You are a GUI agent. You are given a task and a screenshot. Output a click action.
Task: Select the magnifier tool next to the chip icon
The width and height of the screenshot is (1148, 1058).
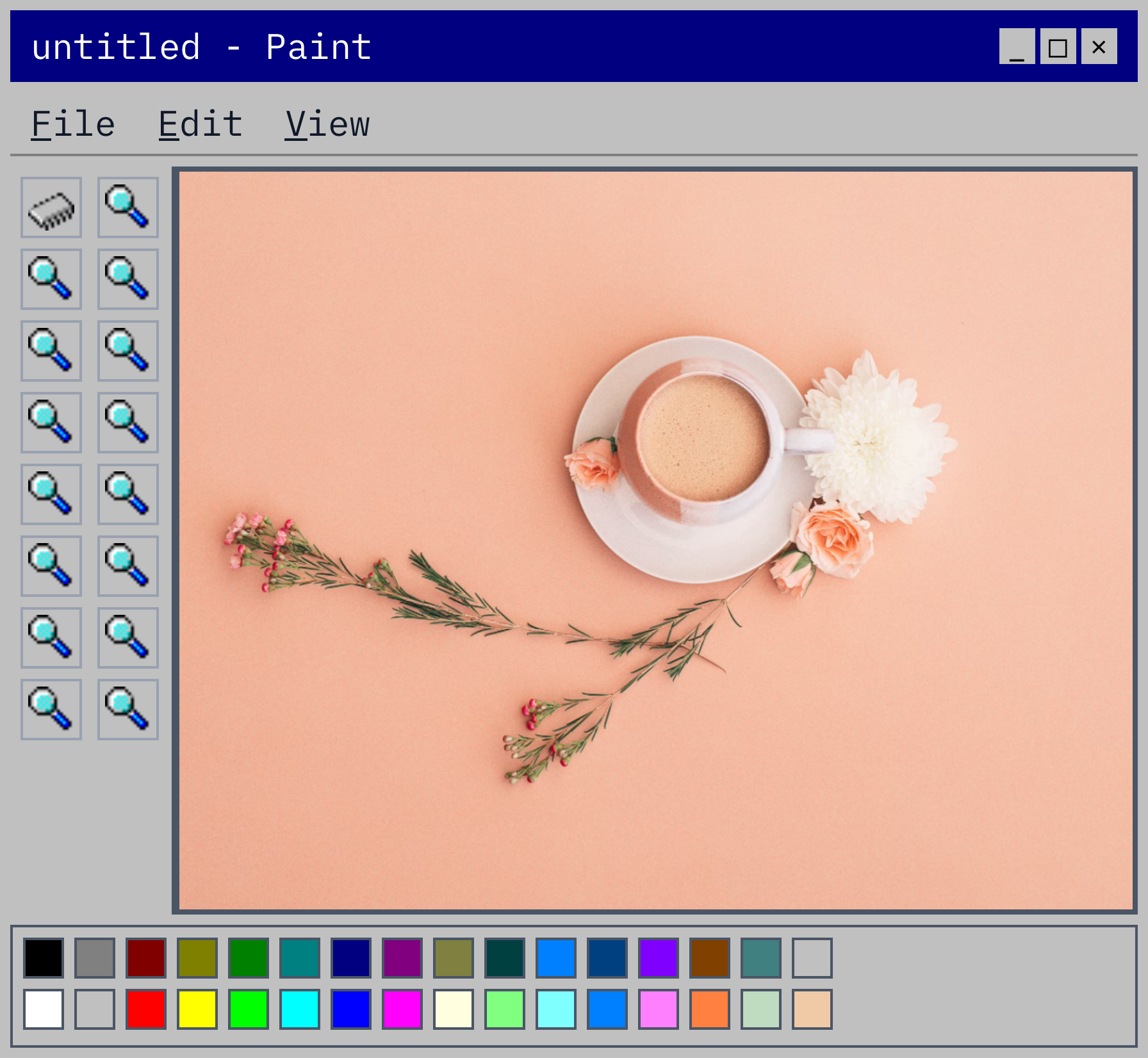point(128,206)
